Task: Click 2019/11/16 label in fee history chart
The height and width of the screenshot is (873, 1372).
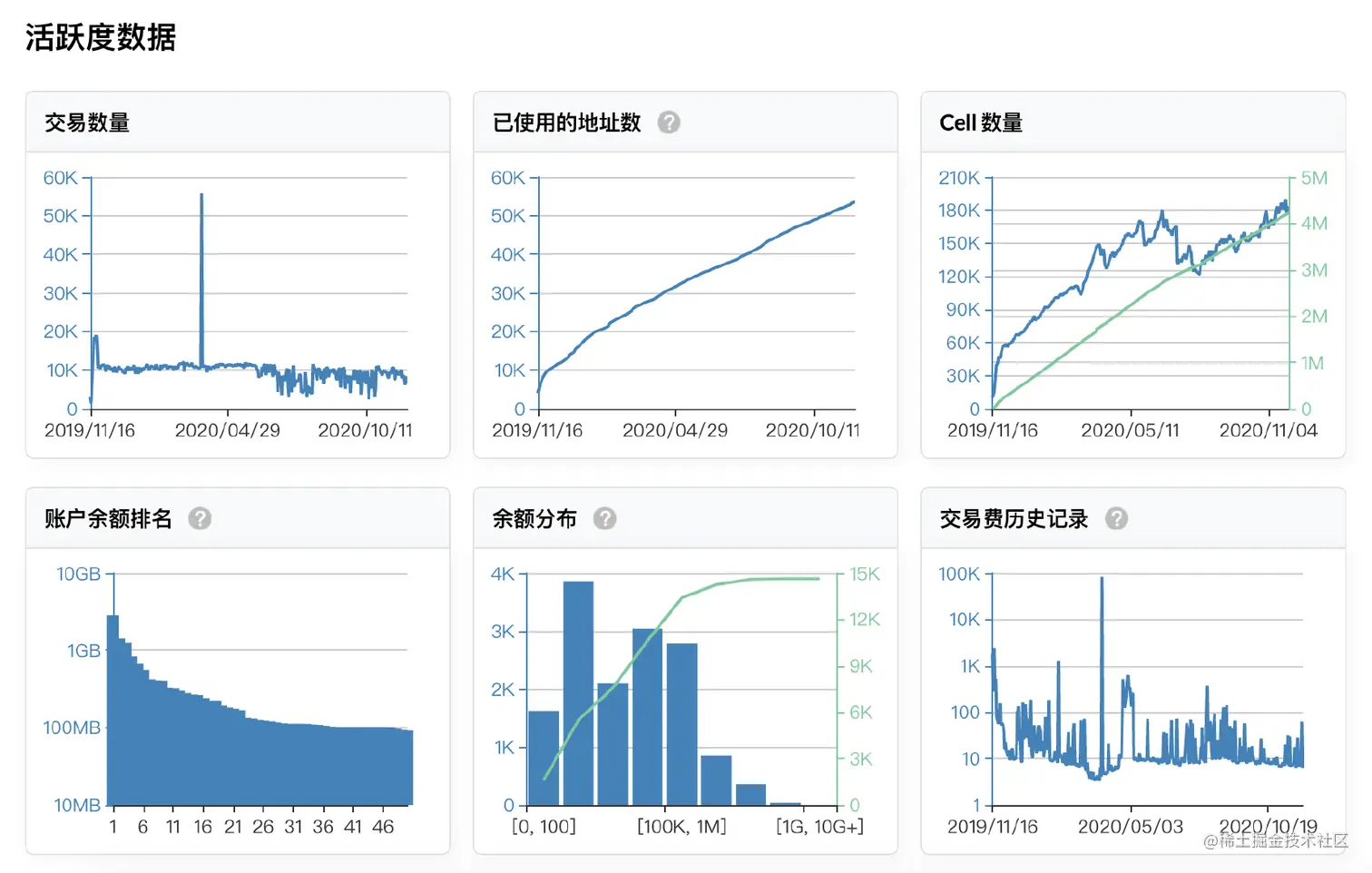Action: [993, 827]
